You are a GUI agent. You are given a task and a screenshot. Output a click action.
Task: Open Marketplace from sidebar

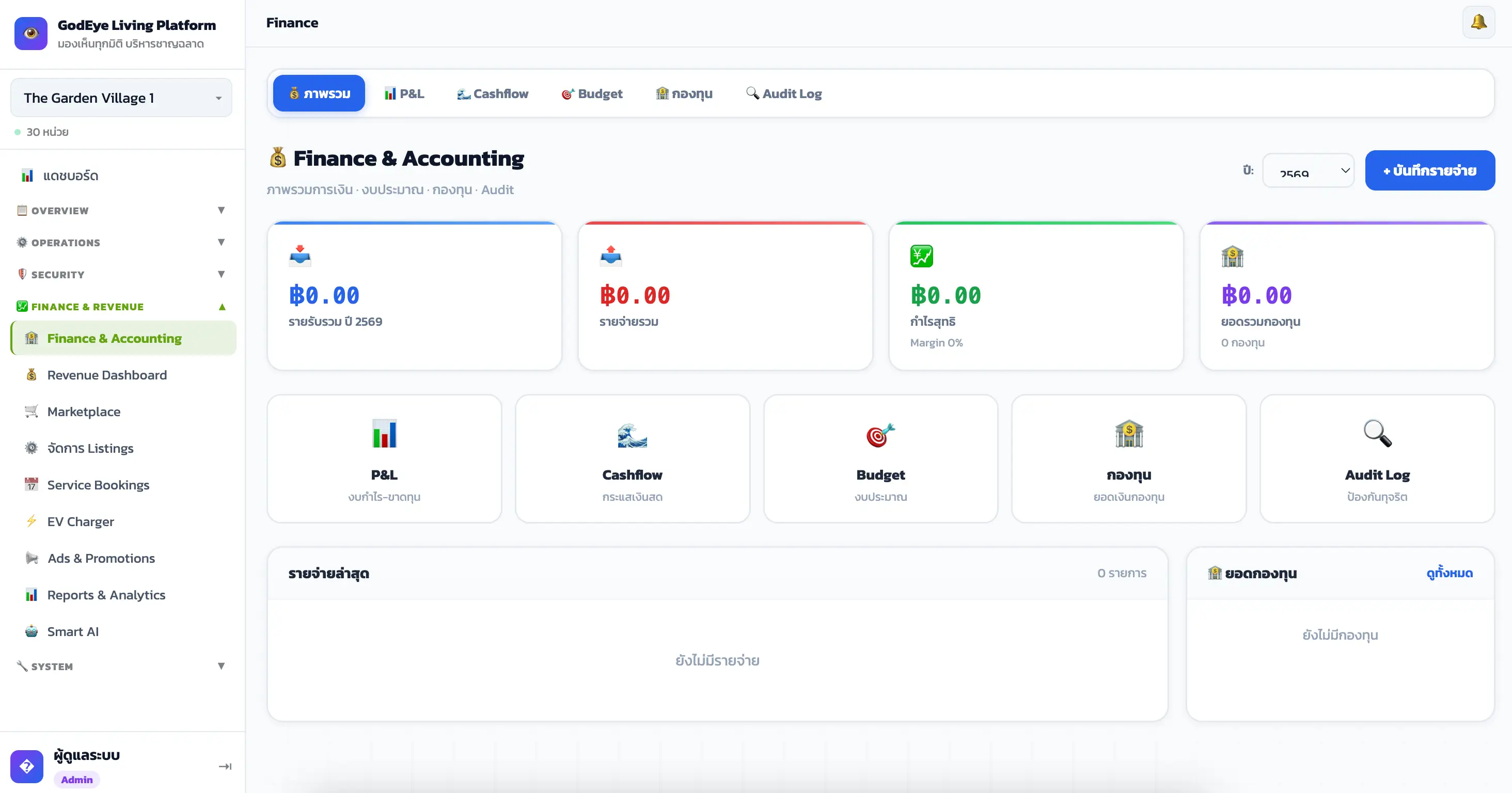pos(123,411)
